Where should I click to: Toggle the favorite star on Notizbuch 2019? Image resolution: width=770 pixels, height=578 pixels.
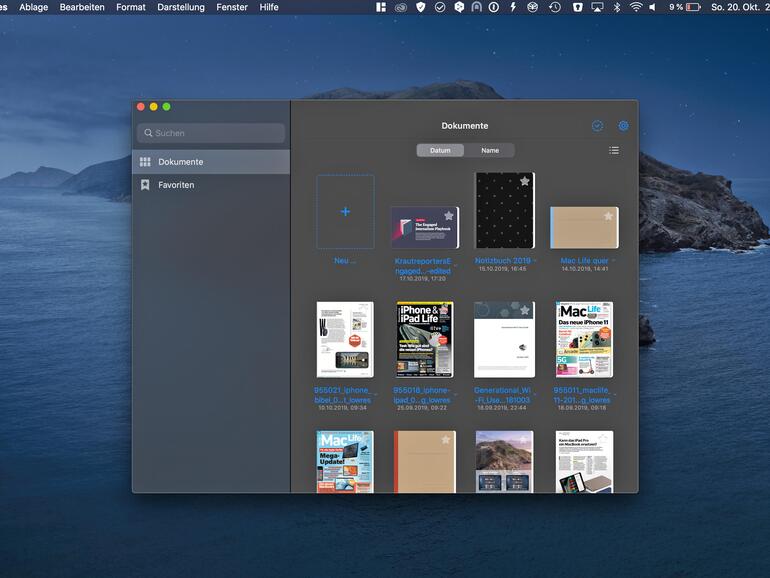pyautogui.click(x=524, y=181)
